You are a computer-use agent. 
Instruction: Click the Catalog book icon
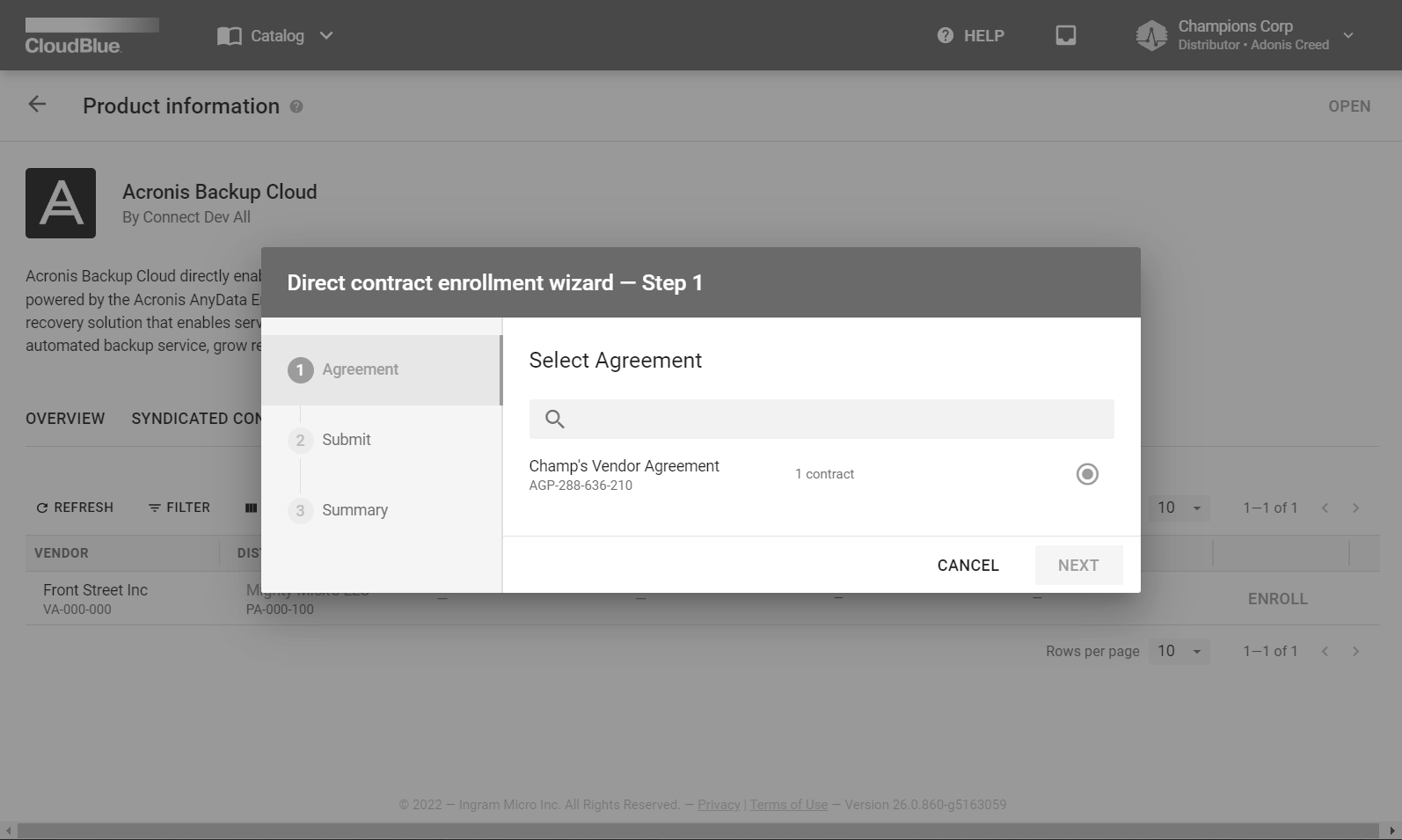[x=230, y=36]
